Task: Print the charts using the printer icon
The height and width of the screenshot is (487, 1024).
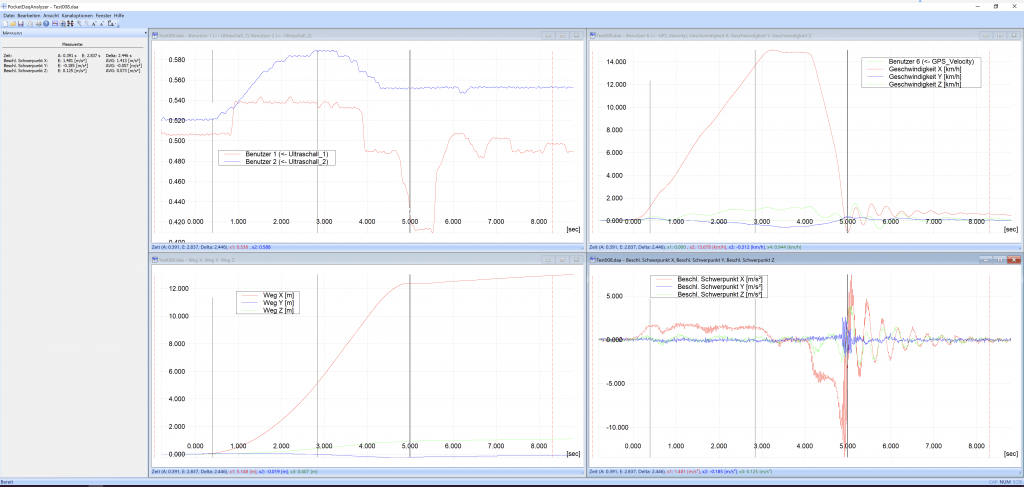Action: click(x=37, y=24)
